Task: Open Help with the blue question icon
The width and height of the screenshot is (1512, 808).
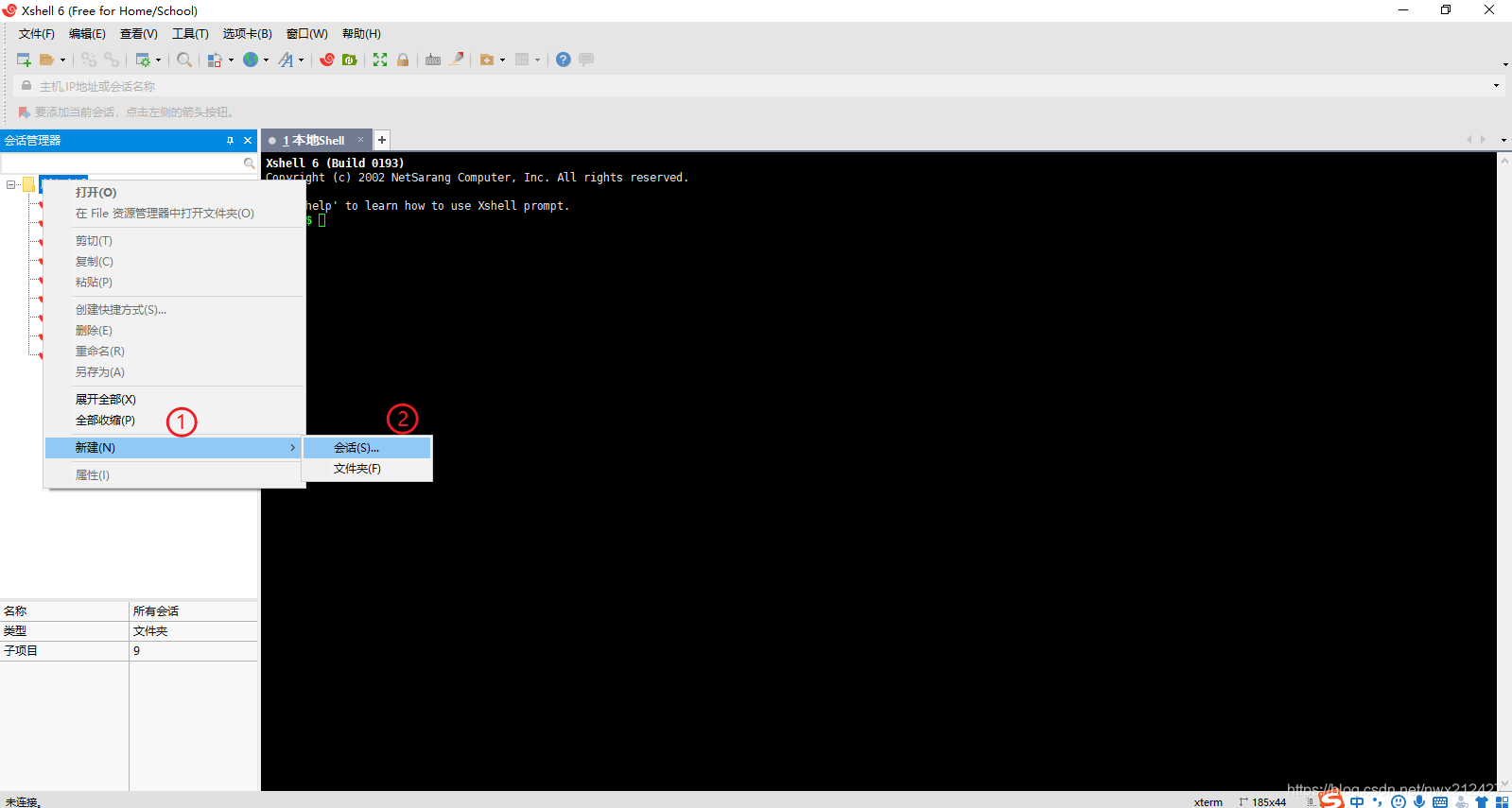Action: (564, 60)
